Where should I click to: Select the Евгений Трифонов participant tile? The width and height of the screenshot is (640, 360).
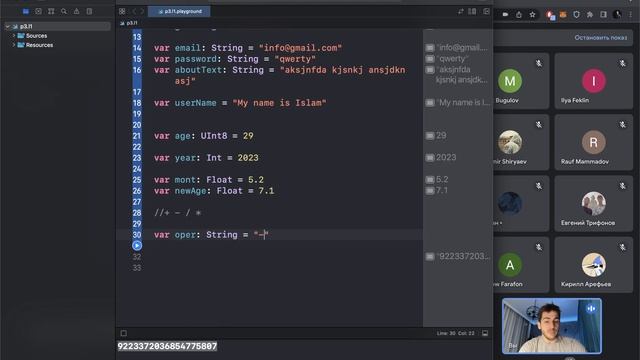click(593, 203)
